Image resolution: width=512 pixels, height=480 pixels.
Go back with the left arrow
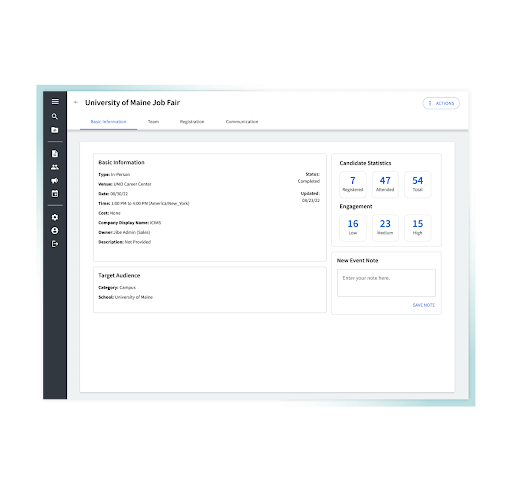pos(76,102)
